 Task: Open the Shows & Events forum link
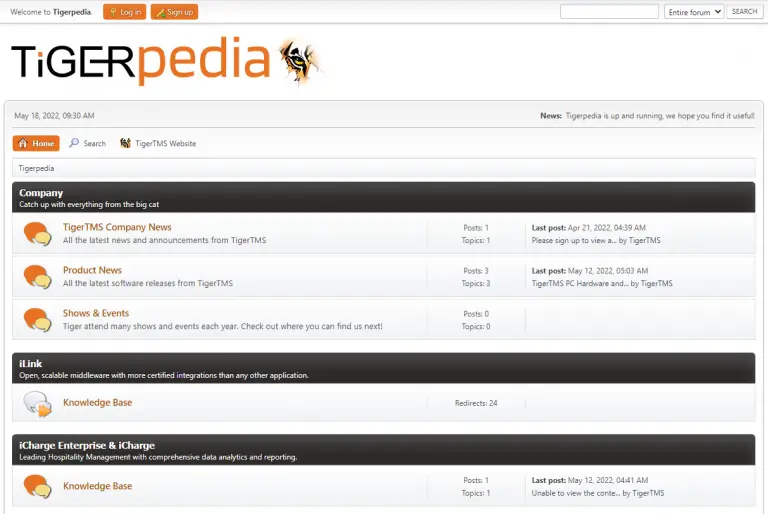[x=96, y=313]
